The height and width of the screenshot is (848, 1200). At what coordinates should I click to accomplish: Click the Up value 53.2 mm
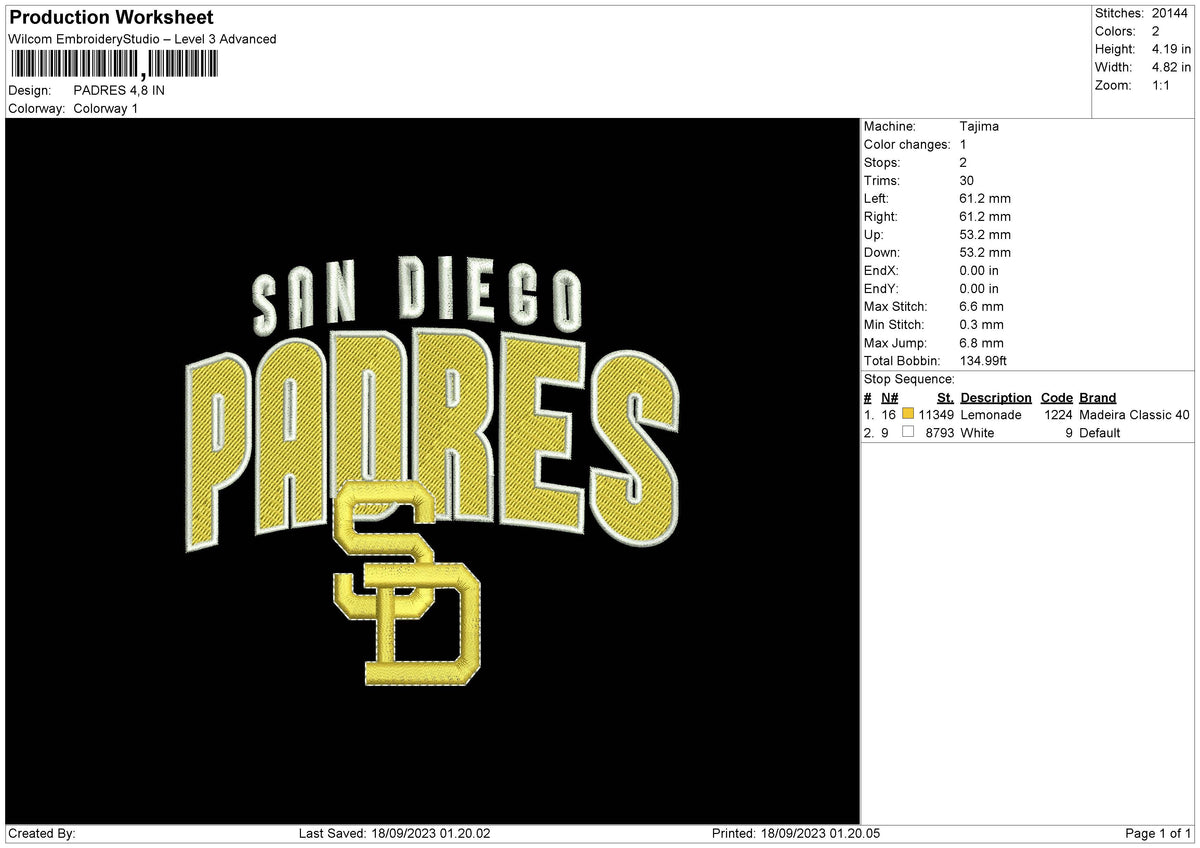coord(985,234)
